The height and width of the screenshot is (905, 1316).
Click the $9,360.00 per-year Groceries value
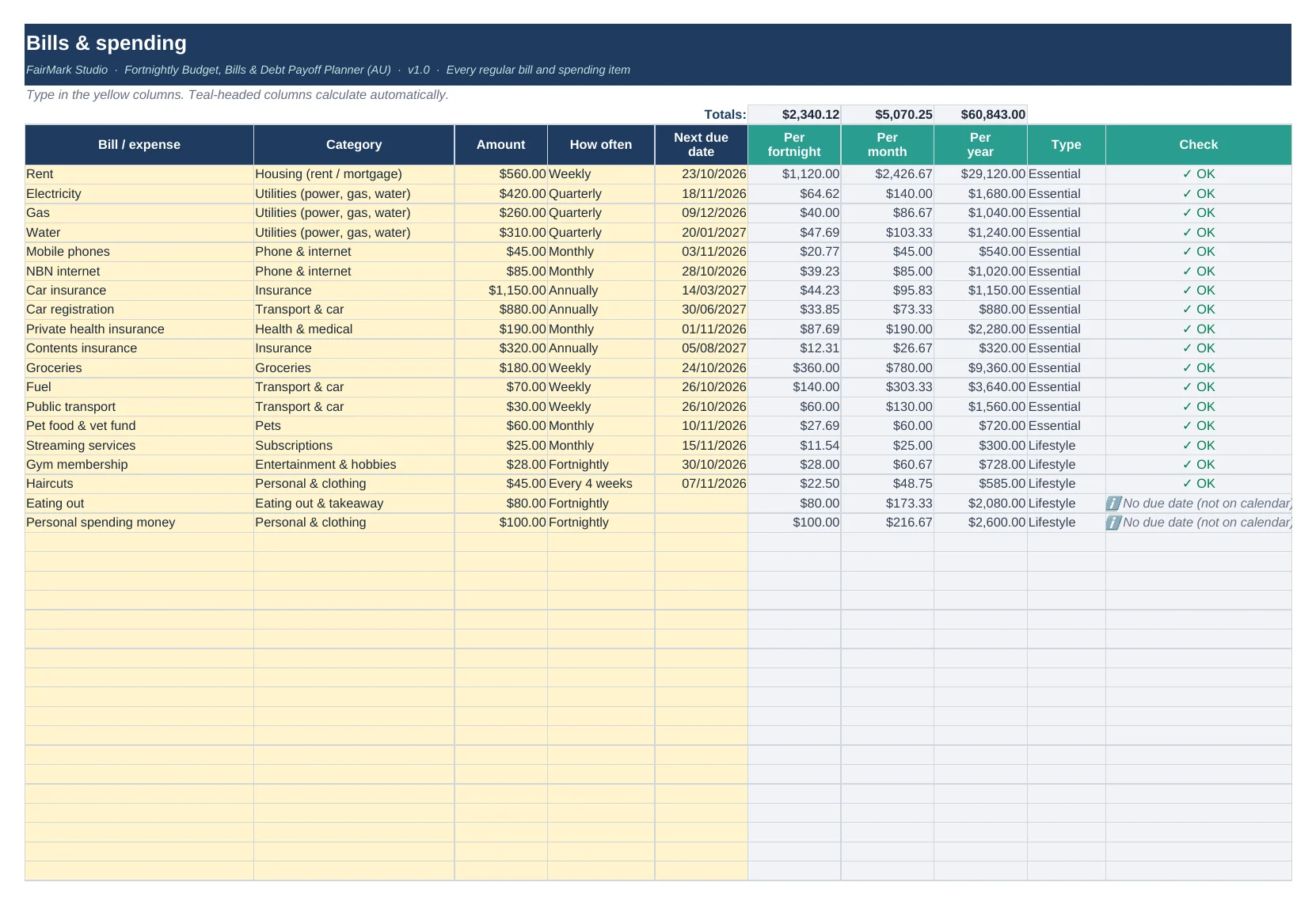(980, 368)
